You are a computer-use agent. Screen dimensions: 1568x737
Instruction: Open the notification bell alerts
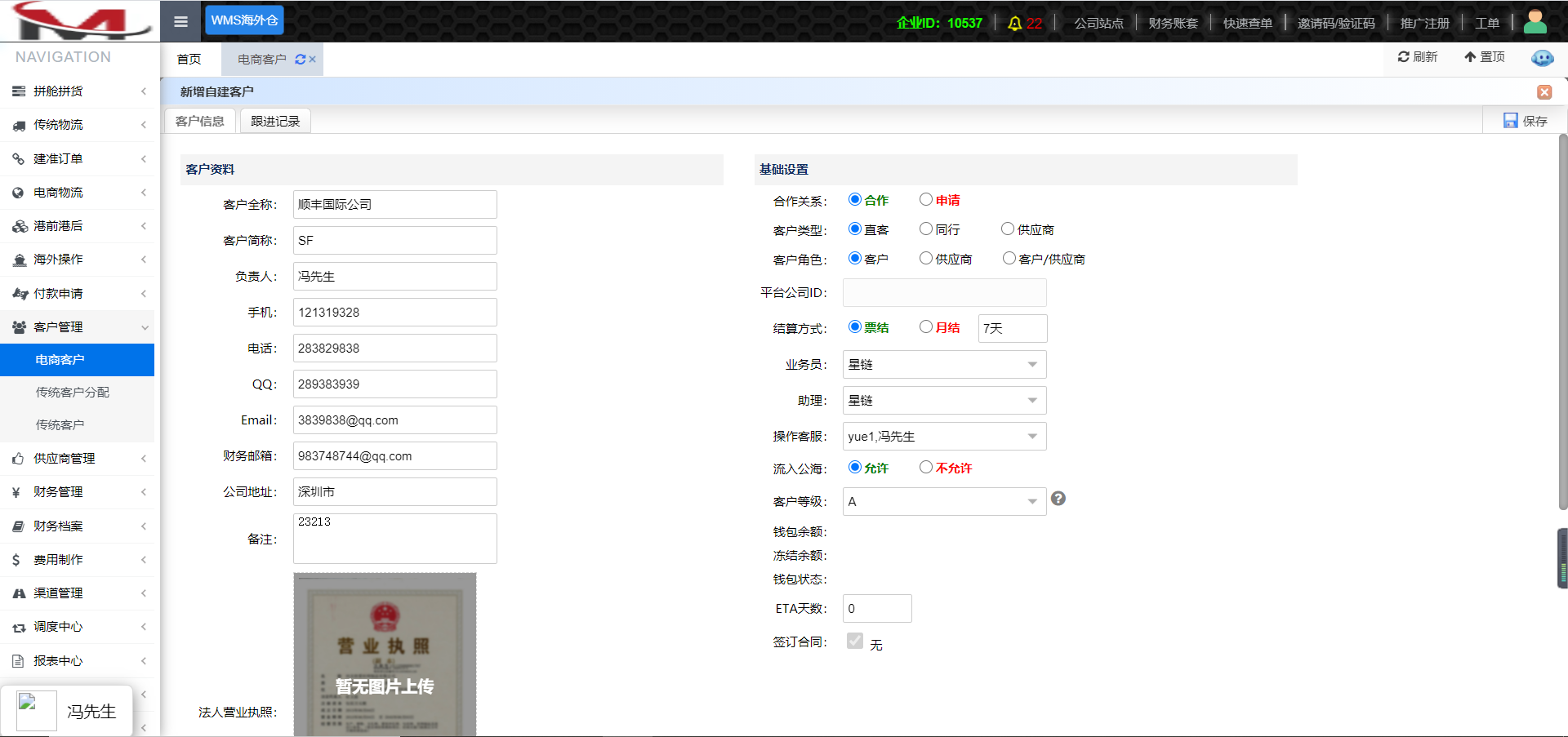click(x=1015, y=23)
